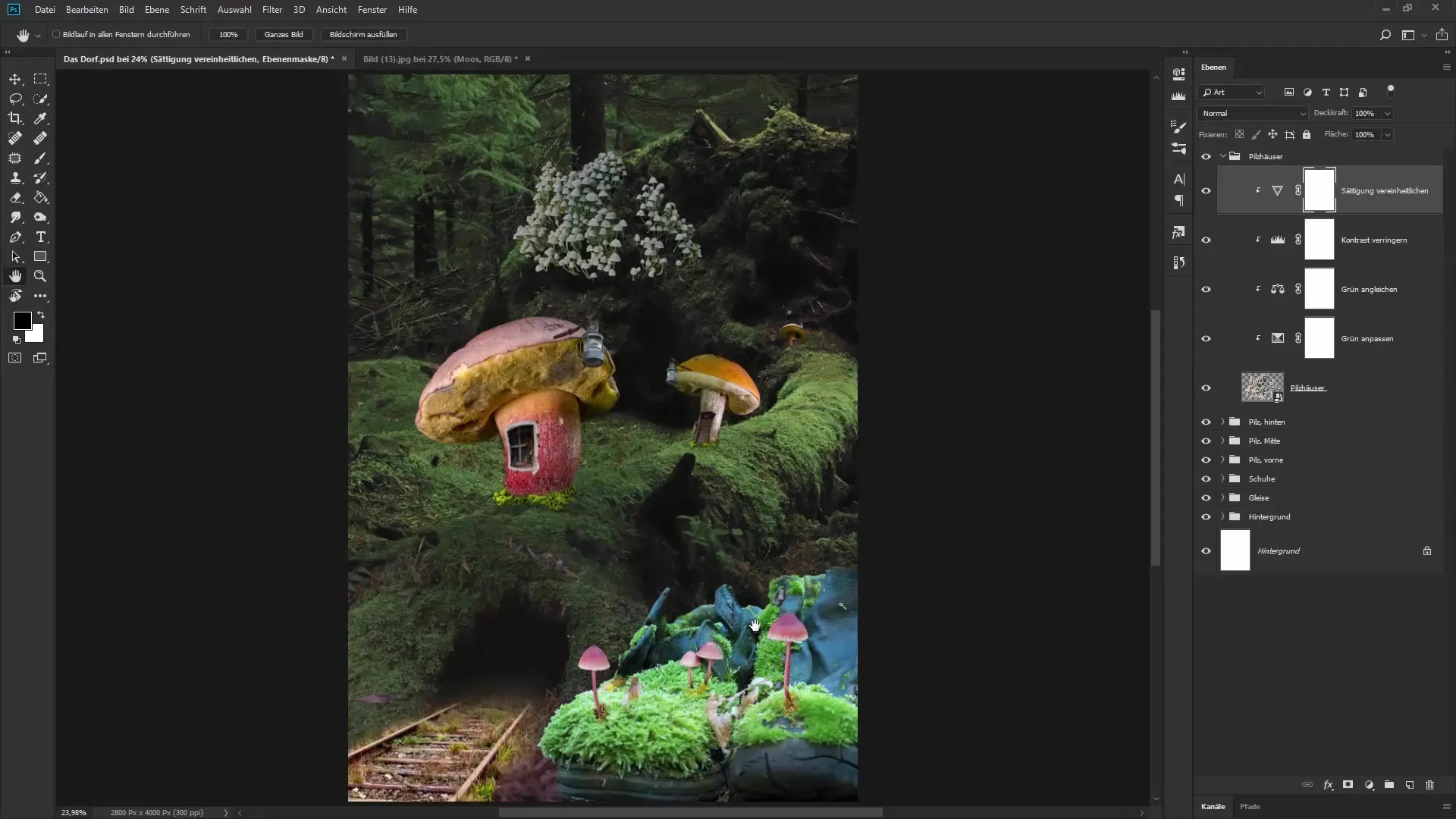
Task: Open the Datei menu
Action: pyautogui.click(x=45, y=10)
